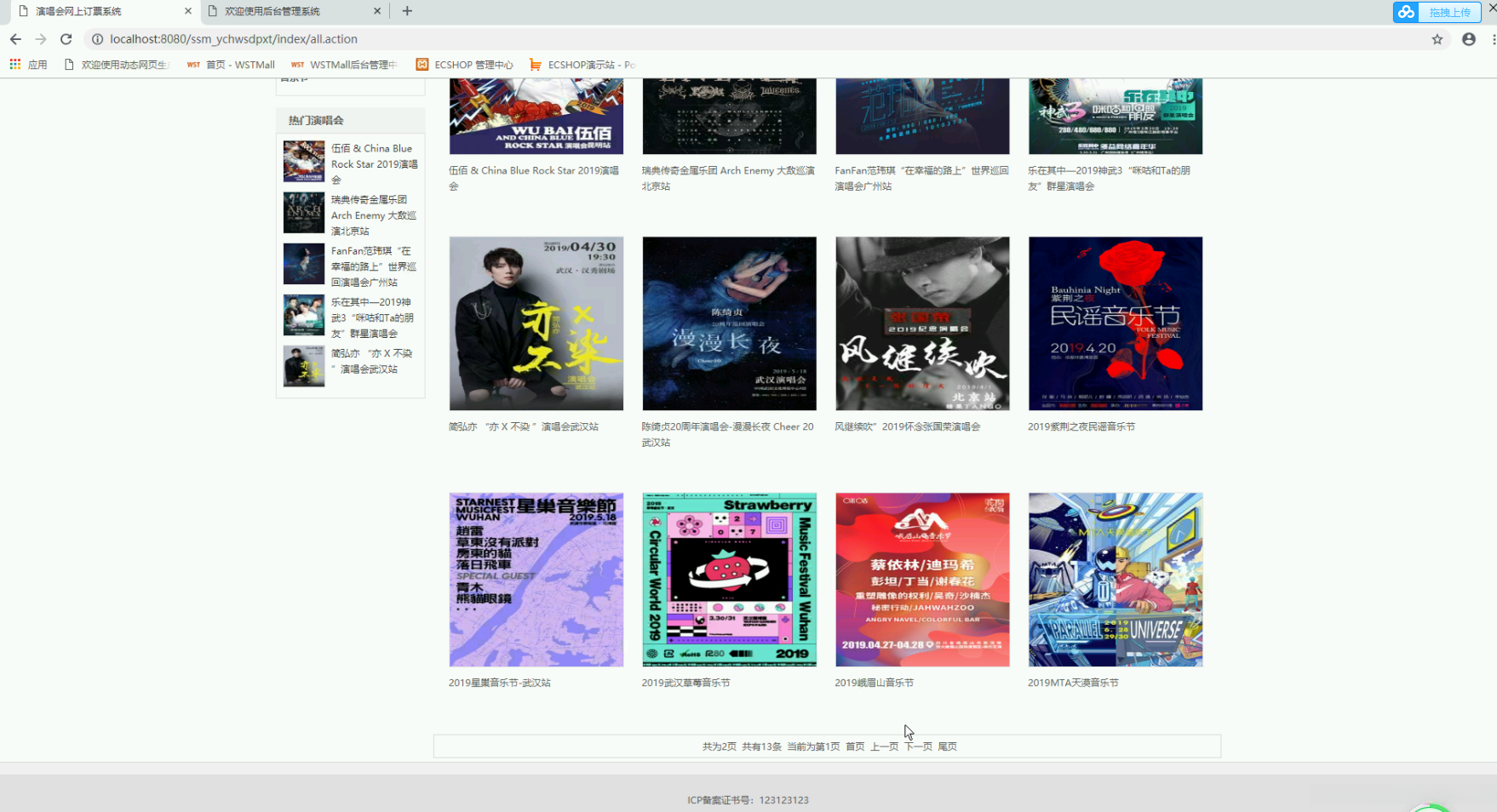Screen dimensions: 1497x812
Task: Open the WSTMall后台管理中 bookmark
Action: (344, 65)
